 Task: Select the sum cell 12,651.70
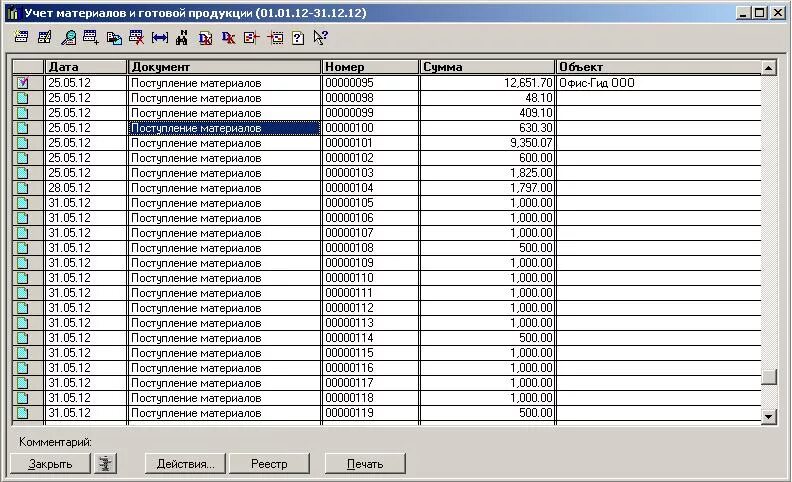pyautogui.click(x=487, y=82)
